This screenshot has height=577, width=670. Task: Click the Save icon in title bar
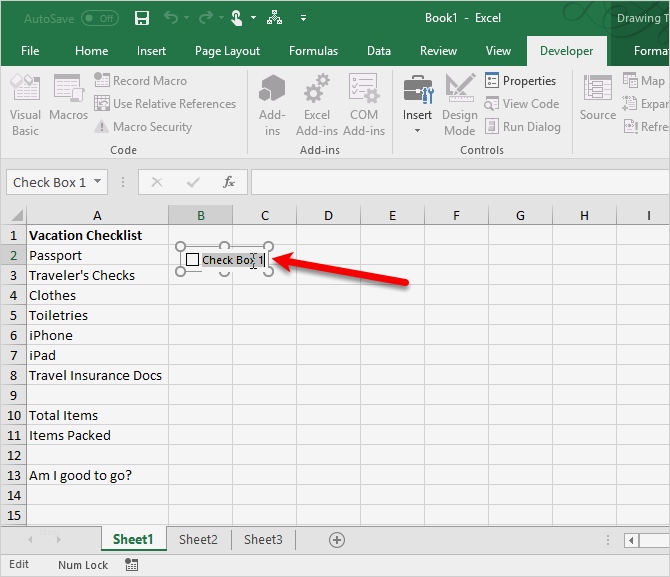(141, 18)
